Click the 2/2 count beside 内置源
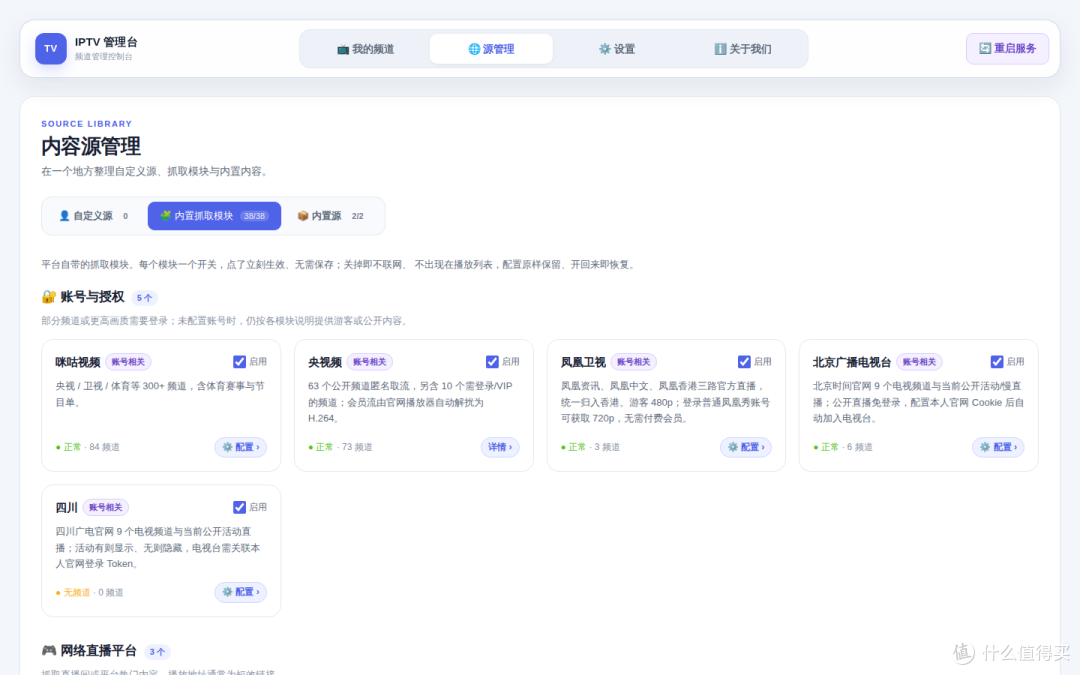Image resolution: width=1080 pixels, height=675 pixels. point(357,216)
